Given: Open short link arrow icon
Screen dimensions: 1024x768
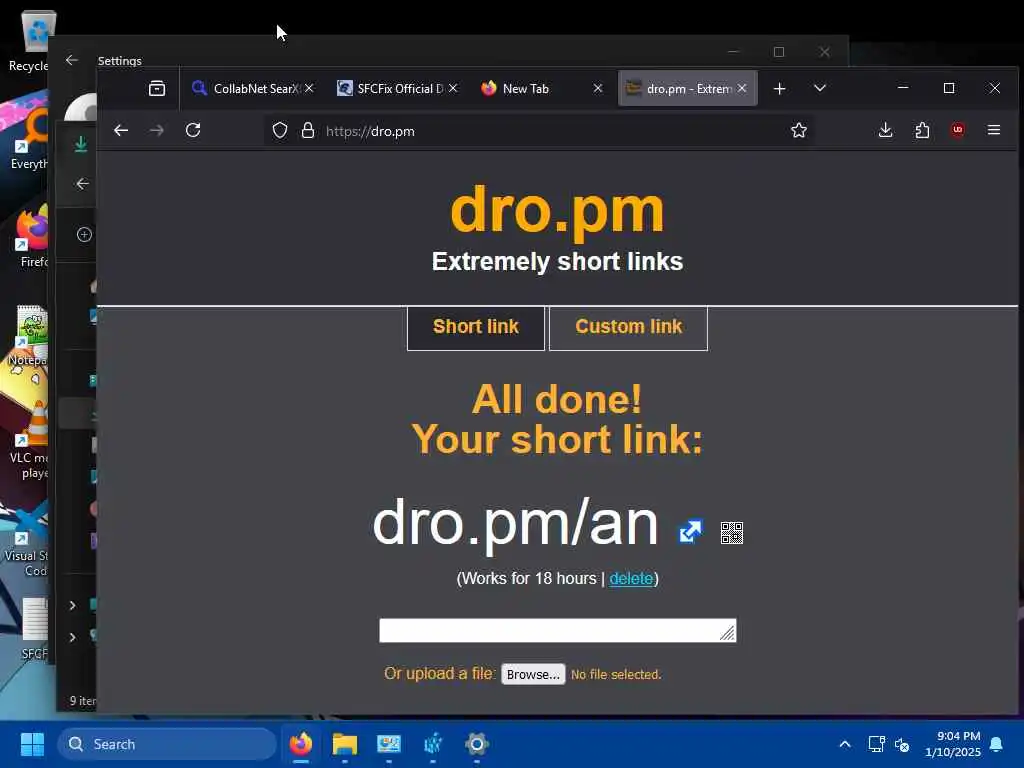Looking at the screenshot, I should [690, 532].
